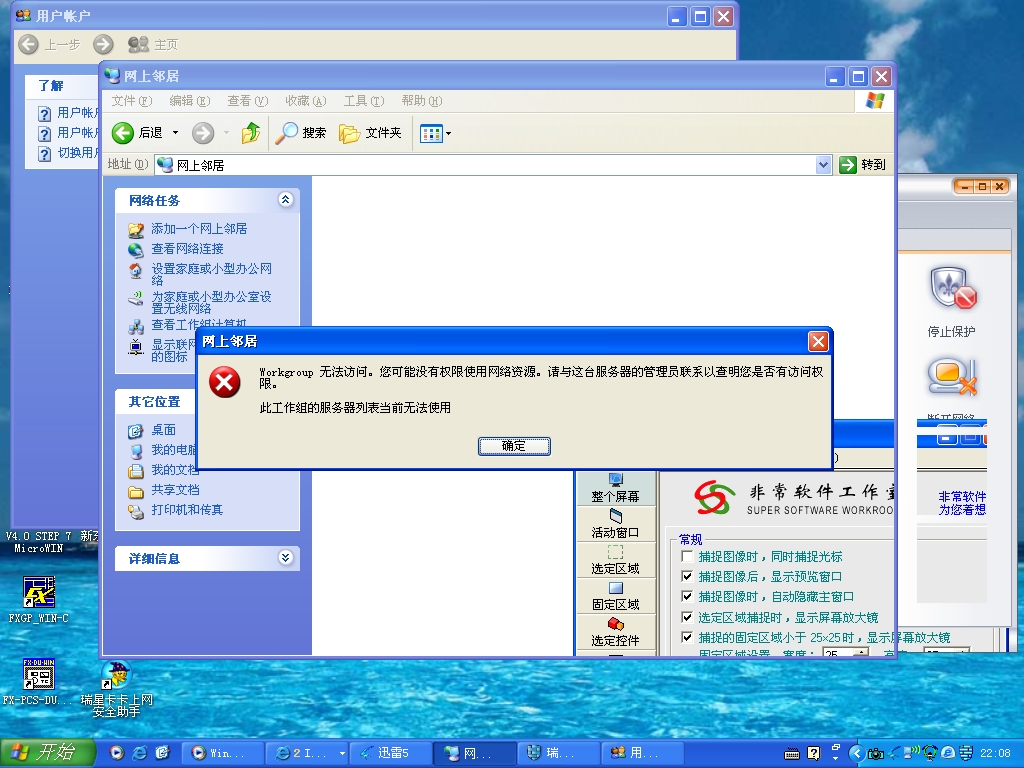Click 添加一个网上邻居 link
This screenshot has width=1024, height=768.
pos(199,229)
